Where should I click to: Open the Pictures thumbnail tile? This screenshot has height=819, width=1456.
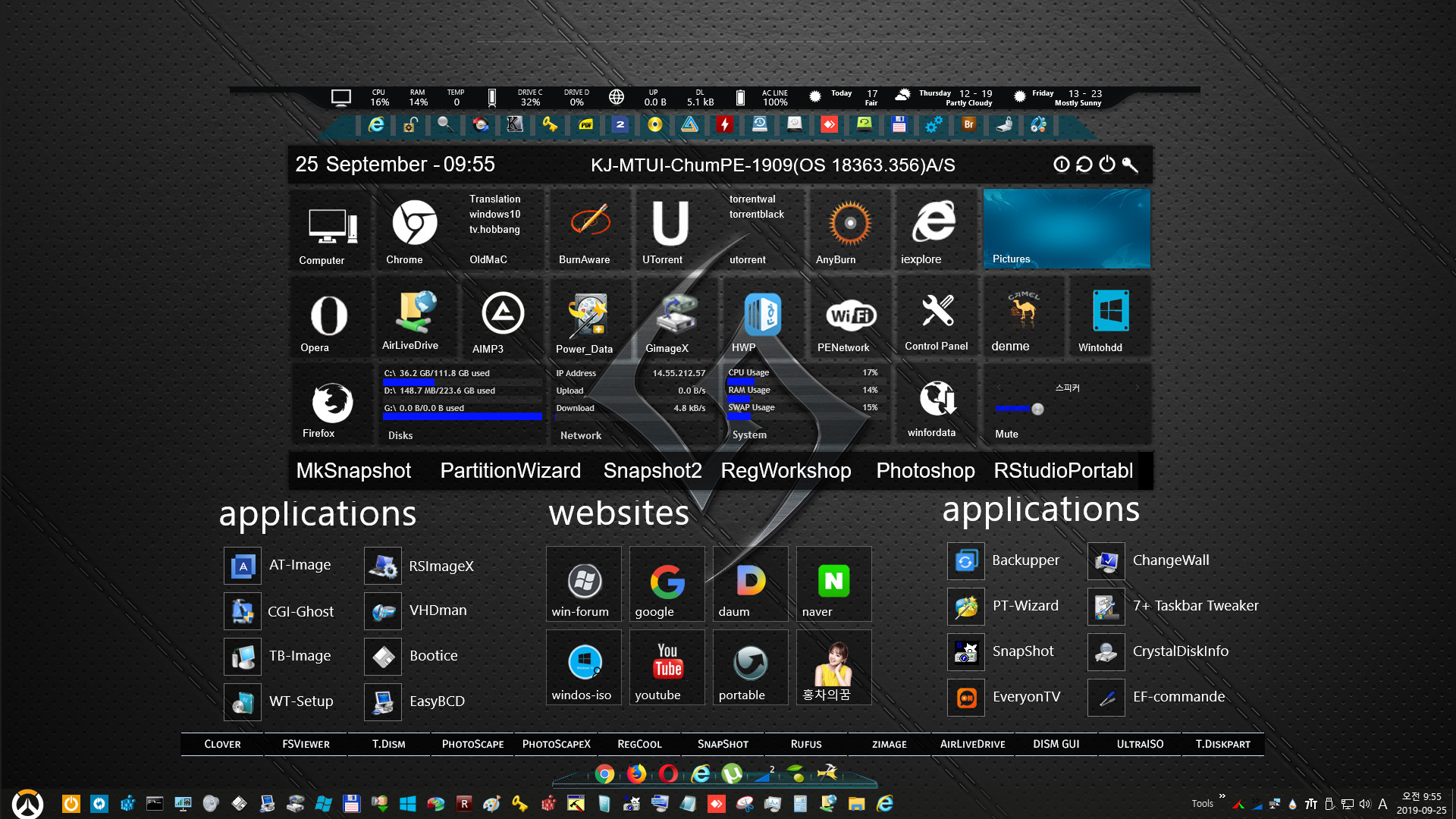1066,229
